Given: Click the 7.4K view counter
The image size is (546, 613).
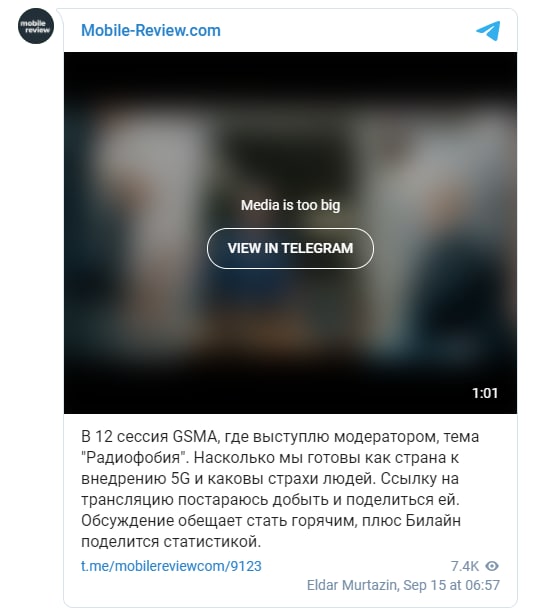Looking at the screenshot, I should [465, 566].
